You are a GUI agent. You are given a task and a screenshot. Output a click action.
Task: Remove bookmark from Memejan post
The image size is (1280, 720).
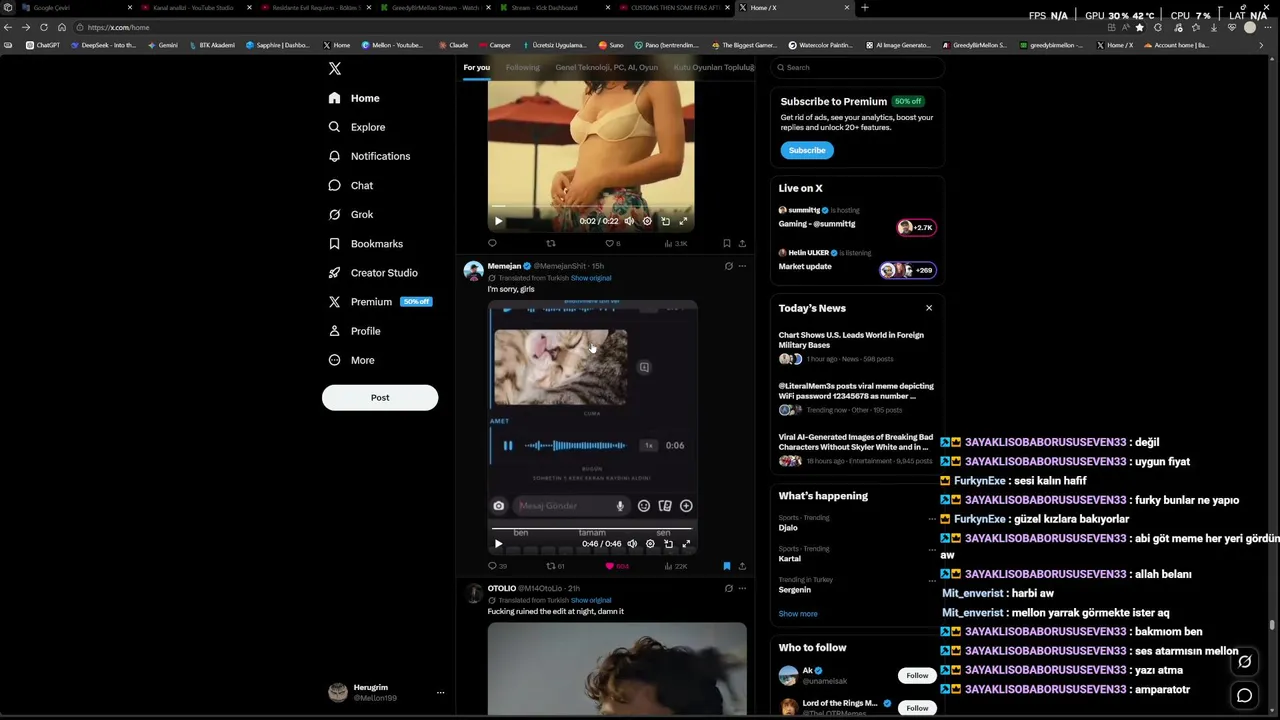(727, 566)
